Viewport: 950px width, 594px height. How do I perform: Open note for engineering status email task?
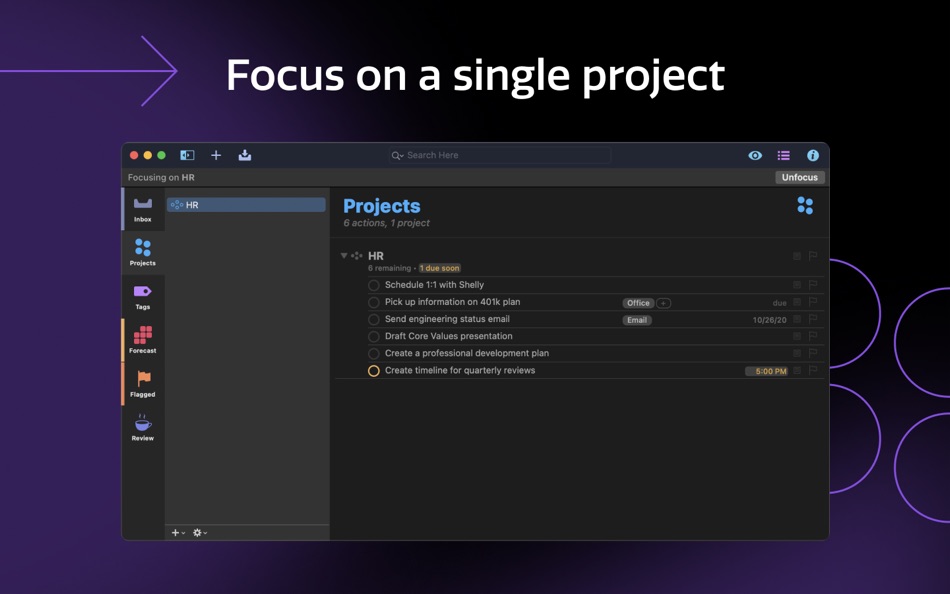(797, 319)
